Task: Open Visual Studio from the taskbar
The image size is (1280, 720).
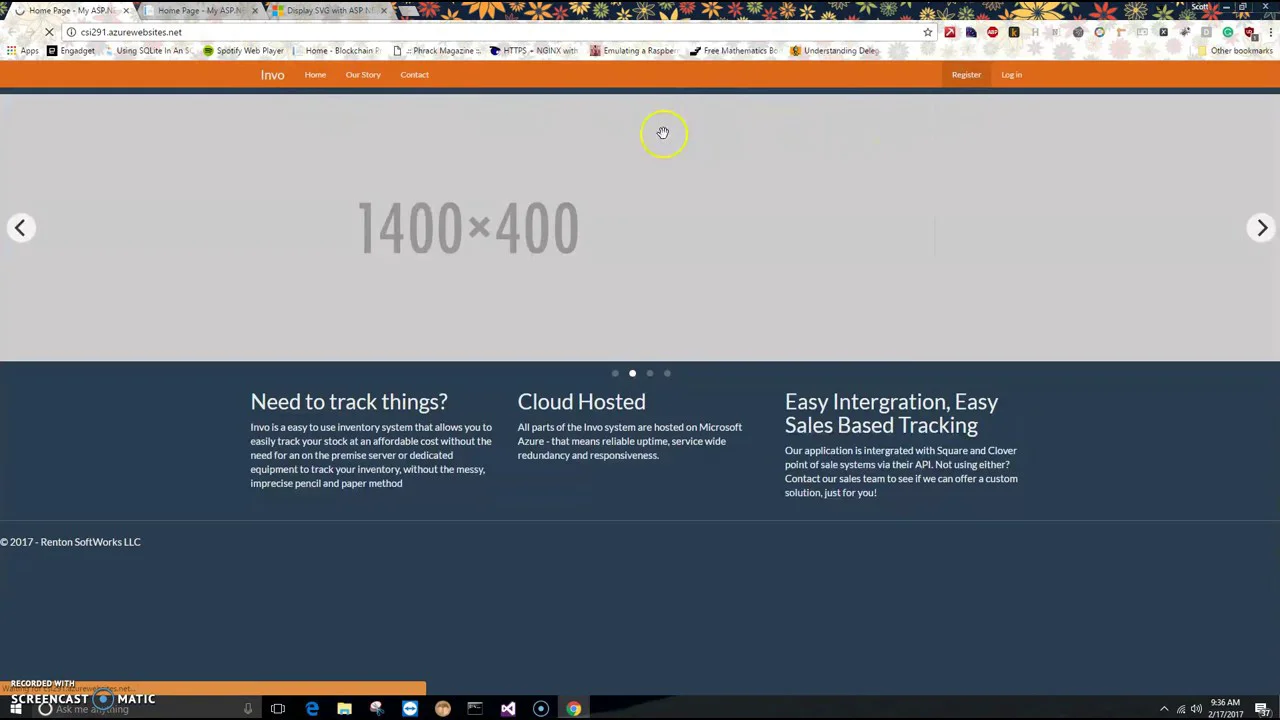Action: 508,709
